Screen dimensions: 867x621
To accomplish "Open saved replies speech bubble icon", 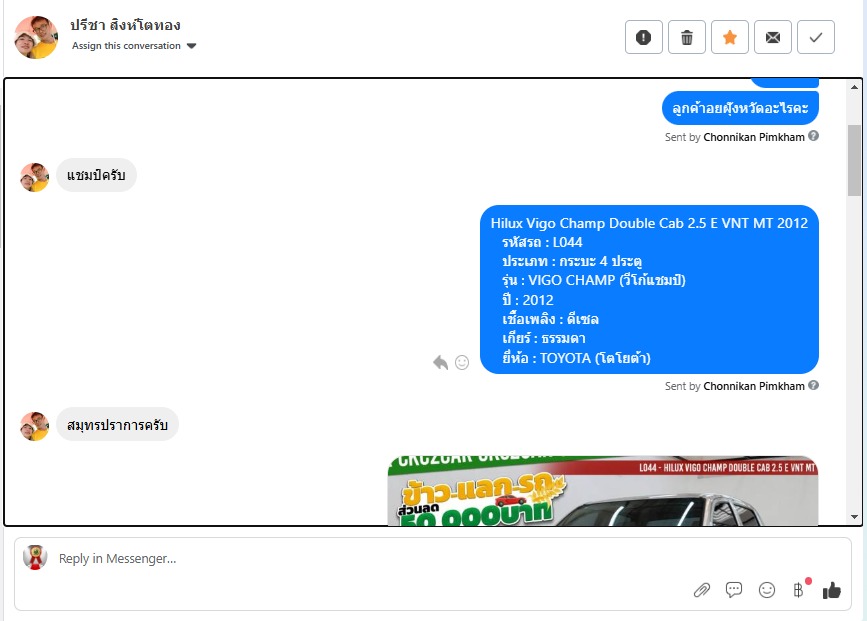I will click(x=734, y=590).
